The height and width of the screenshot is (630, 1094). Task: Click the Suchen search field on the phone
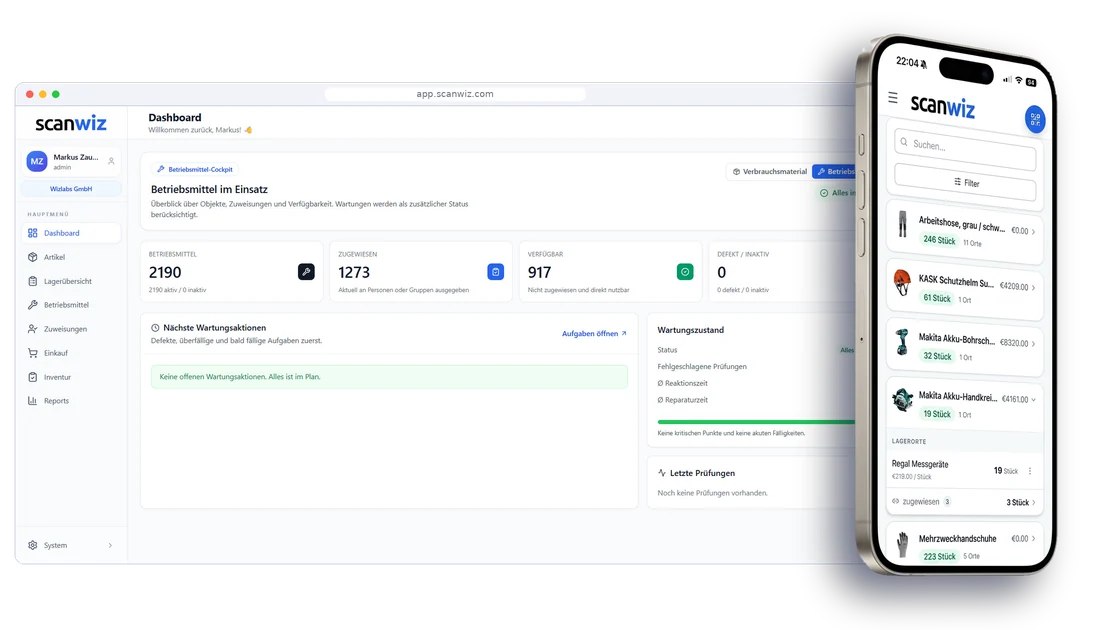pos(965,149)
